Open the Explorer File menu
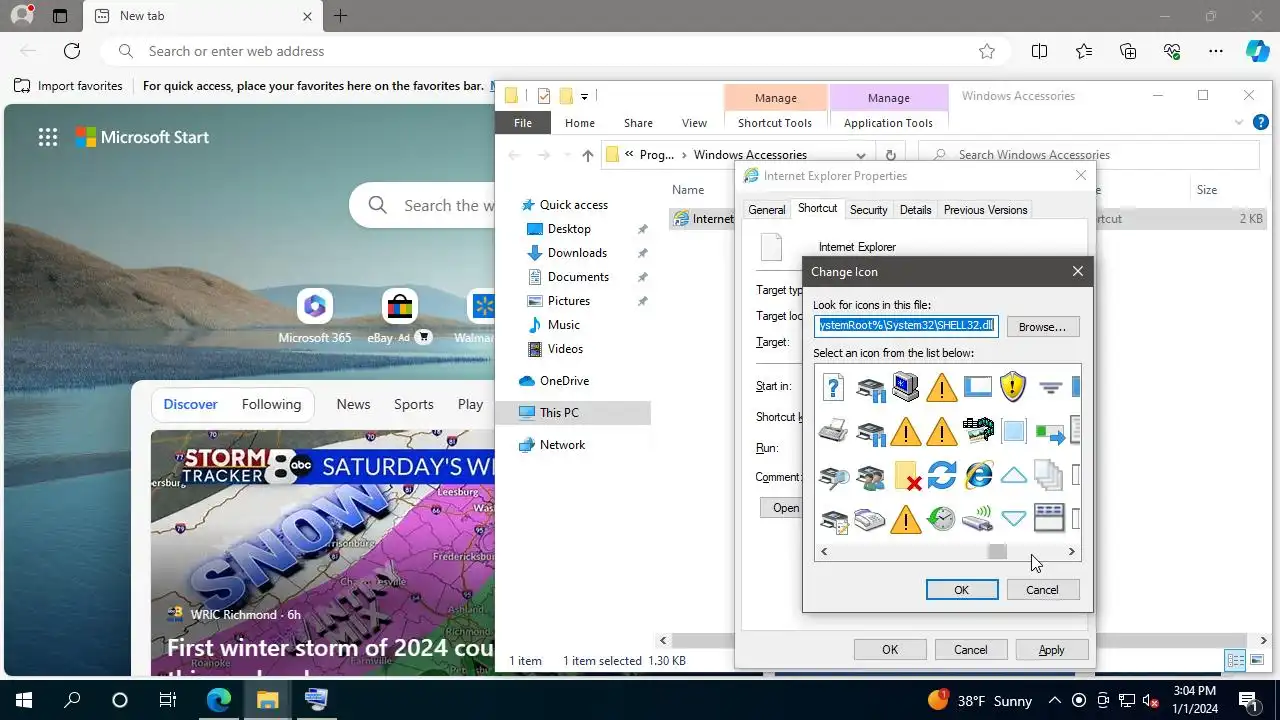This screenshot has height=720, width=1280. (x=523, y=123)
